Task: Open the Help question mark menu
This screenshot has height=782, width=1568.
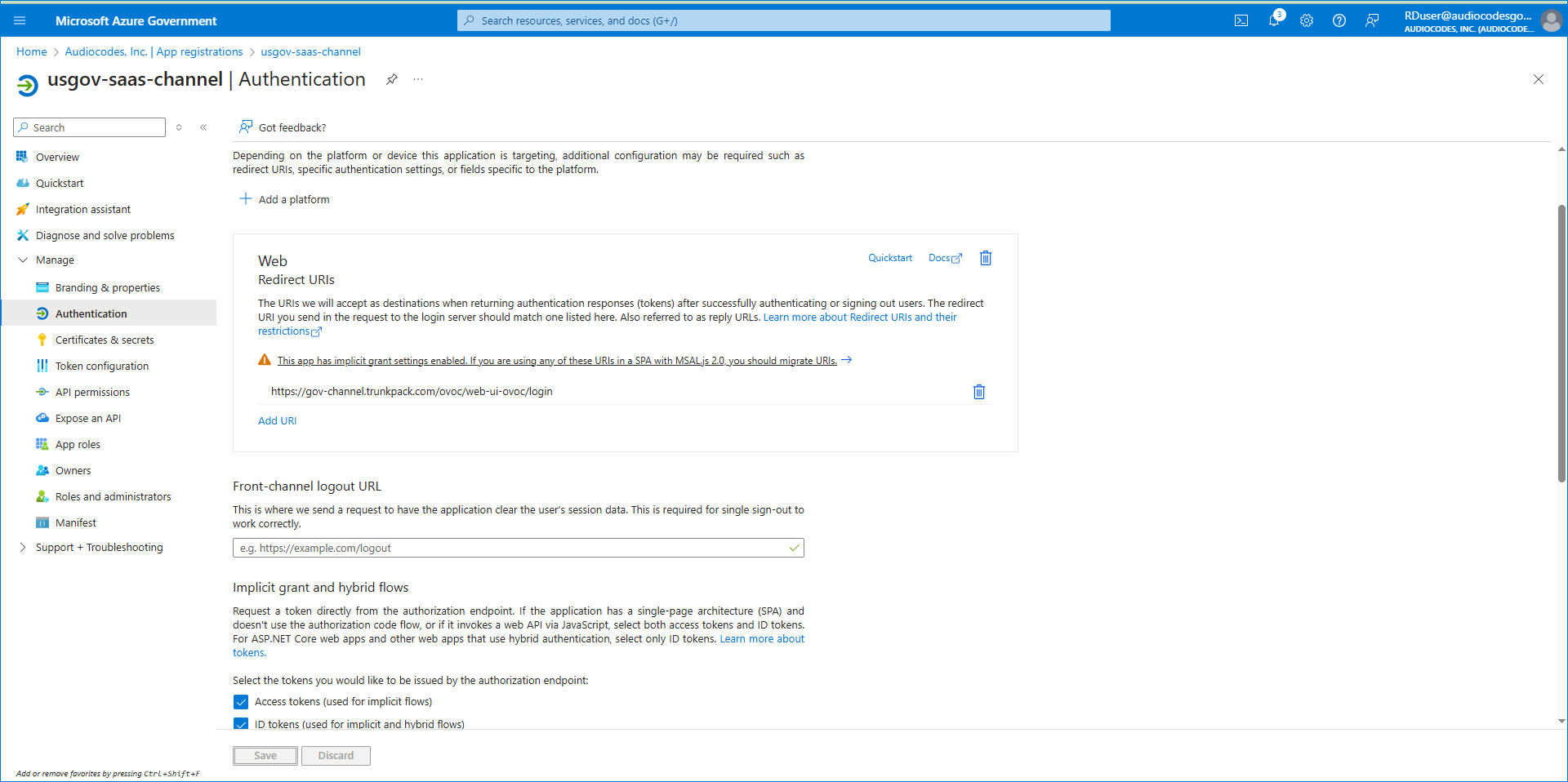Action: click(x=1339, y=20)
